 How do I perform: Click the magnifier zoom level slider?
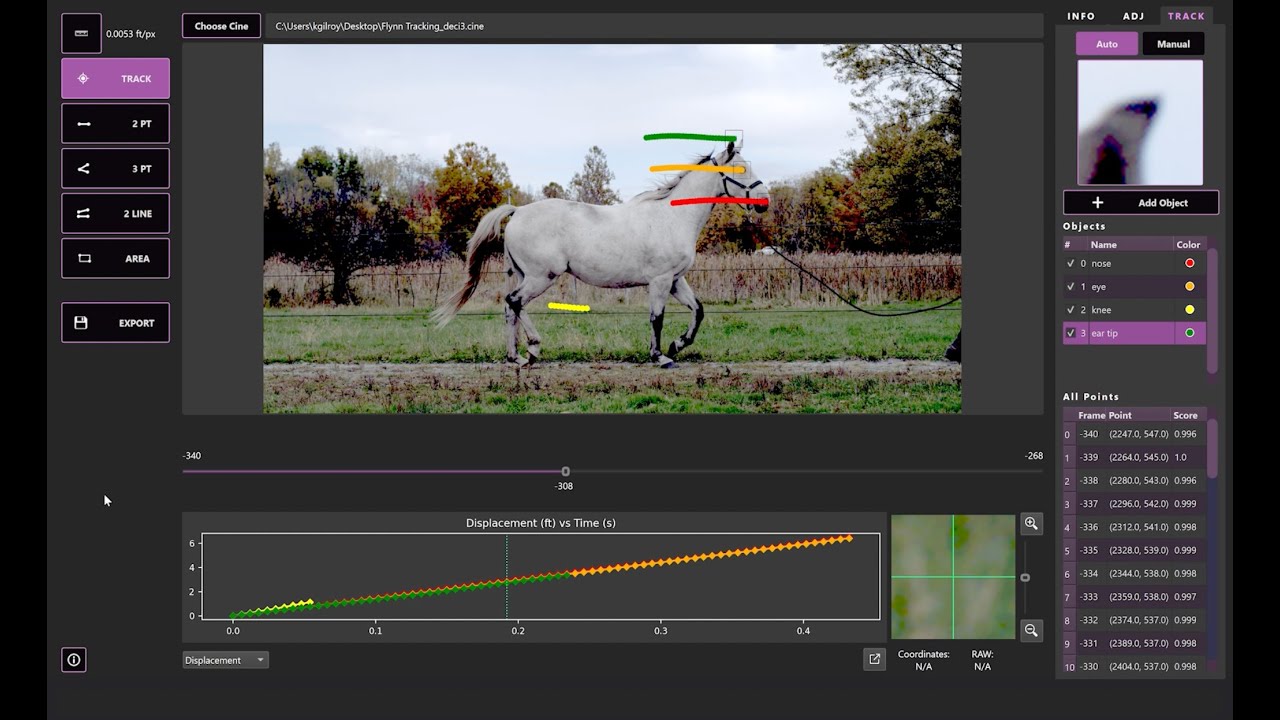coord(1025,577)
